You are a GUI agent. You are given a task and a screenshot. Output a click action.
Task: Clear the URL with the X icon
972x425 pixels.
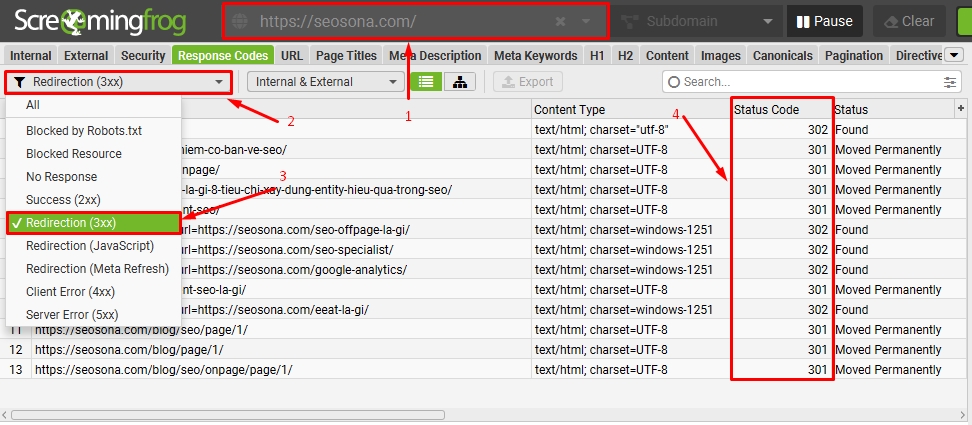(560, 22)
